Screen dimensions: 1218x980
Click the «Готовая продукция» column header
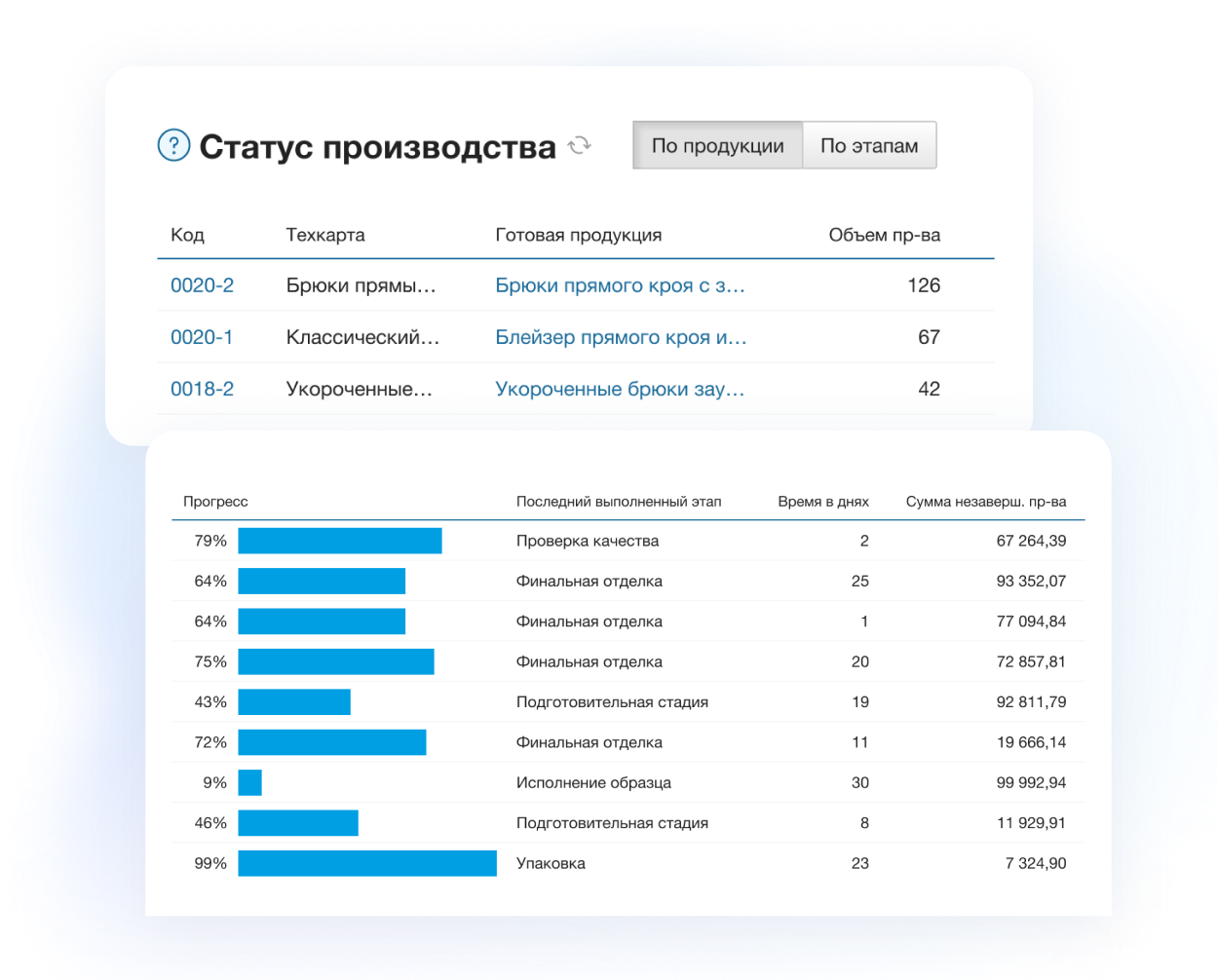(579, 235)
